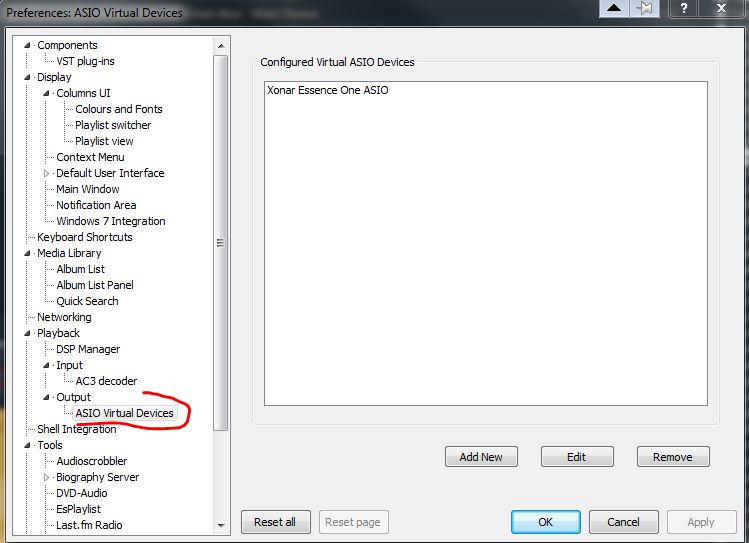Select EsPlaylist tree item
This screenshot has width=749, height=543.
coord(78,509)
